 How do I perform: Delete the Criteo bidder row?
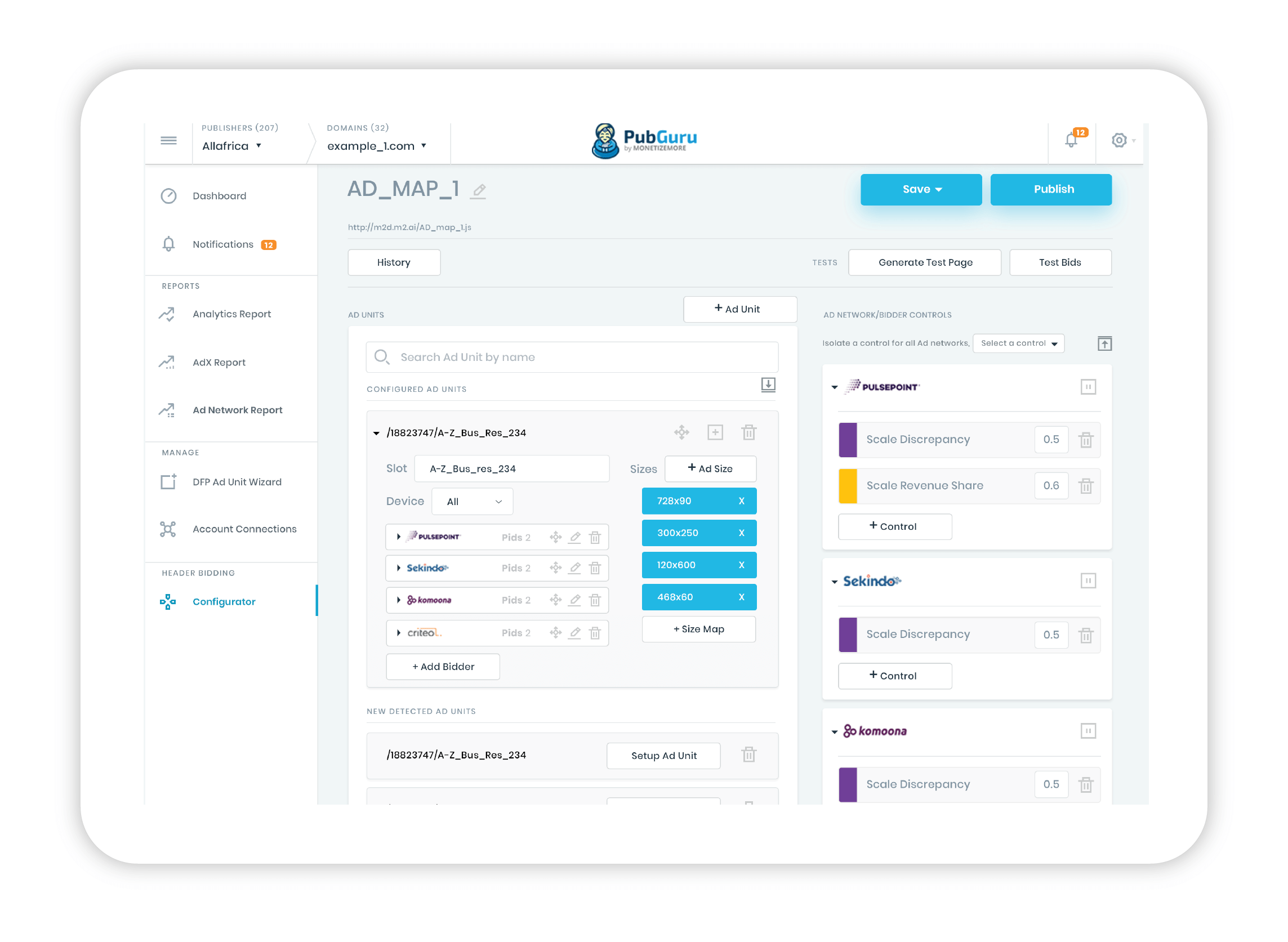click(595, 632)
